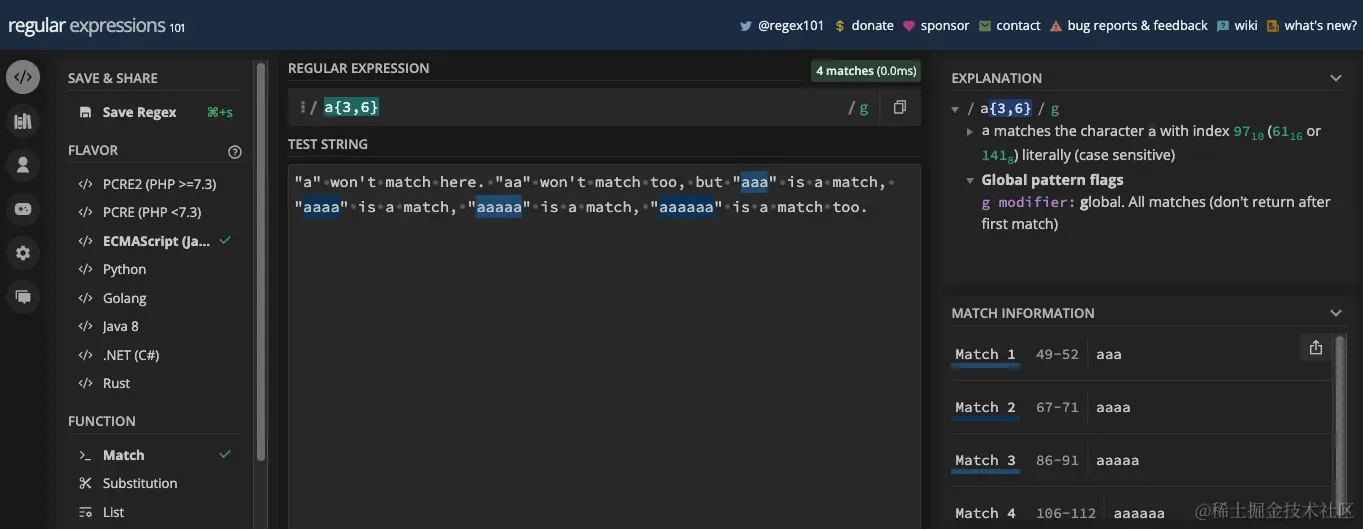Click the 4 matches status badge
The height and width of the screenshot is (529, 1363).
[x=866, y=71]
